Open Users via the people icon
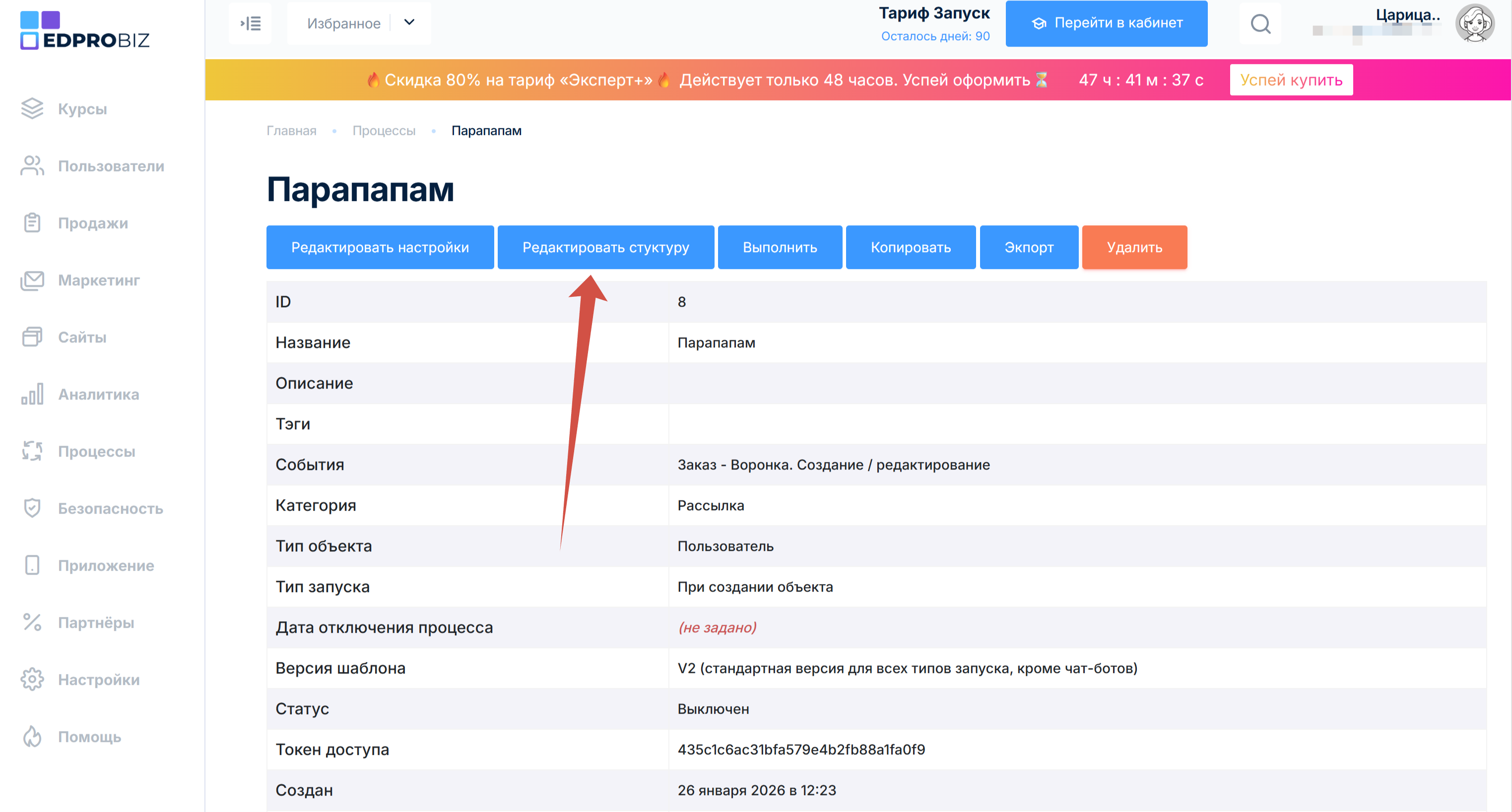This screenshot has width=1512, height=812. pos(32,166)
